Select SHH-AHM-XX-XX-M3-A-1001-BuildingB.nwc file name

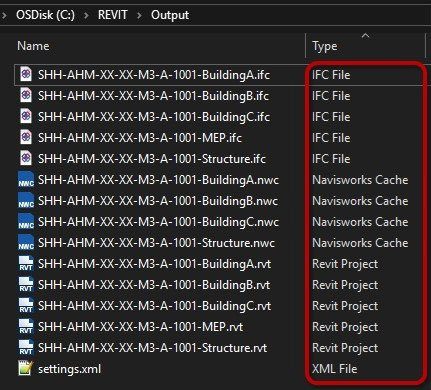coord(158,201)
